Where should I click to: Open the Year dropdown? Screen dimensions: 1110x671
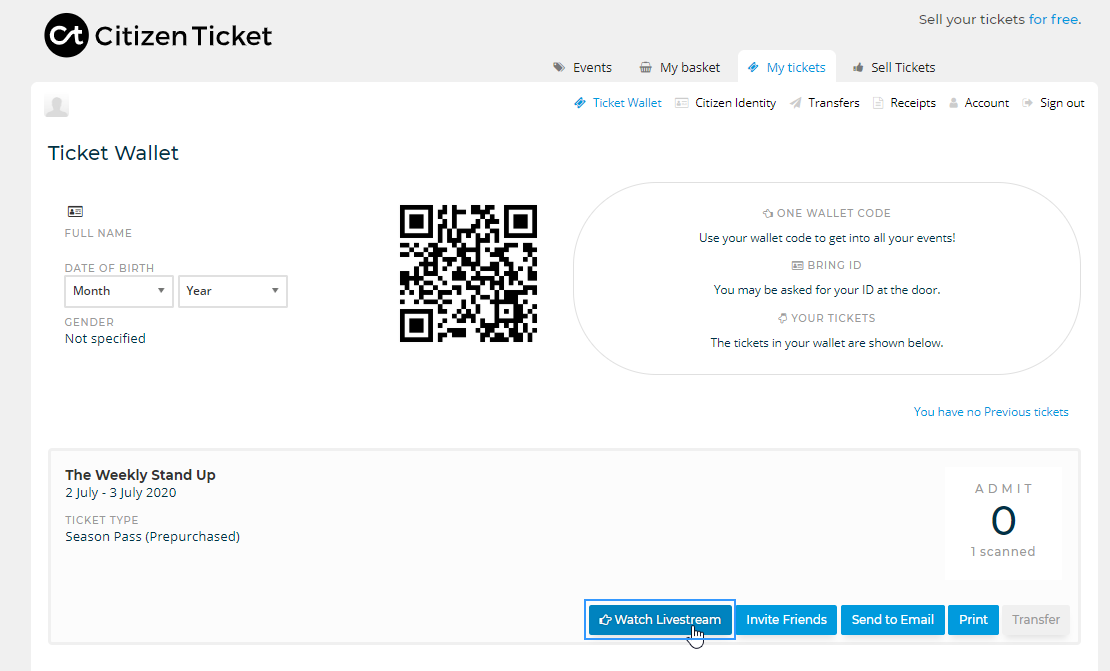pyautogui.click(x=233, y=291)
